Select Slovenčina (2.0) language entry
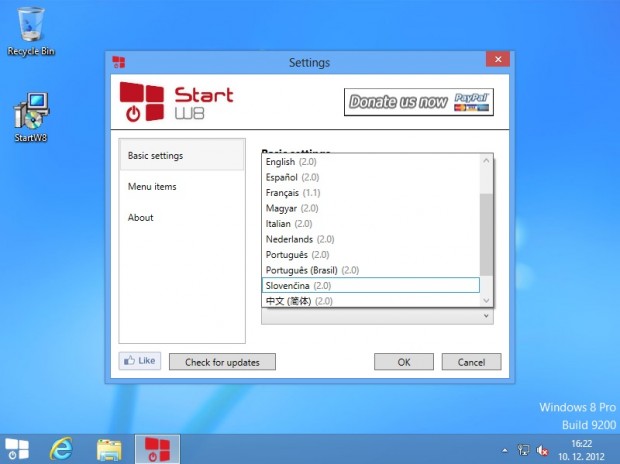Viewport: 620px width, 464px height. coord(371,285)
